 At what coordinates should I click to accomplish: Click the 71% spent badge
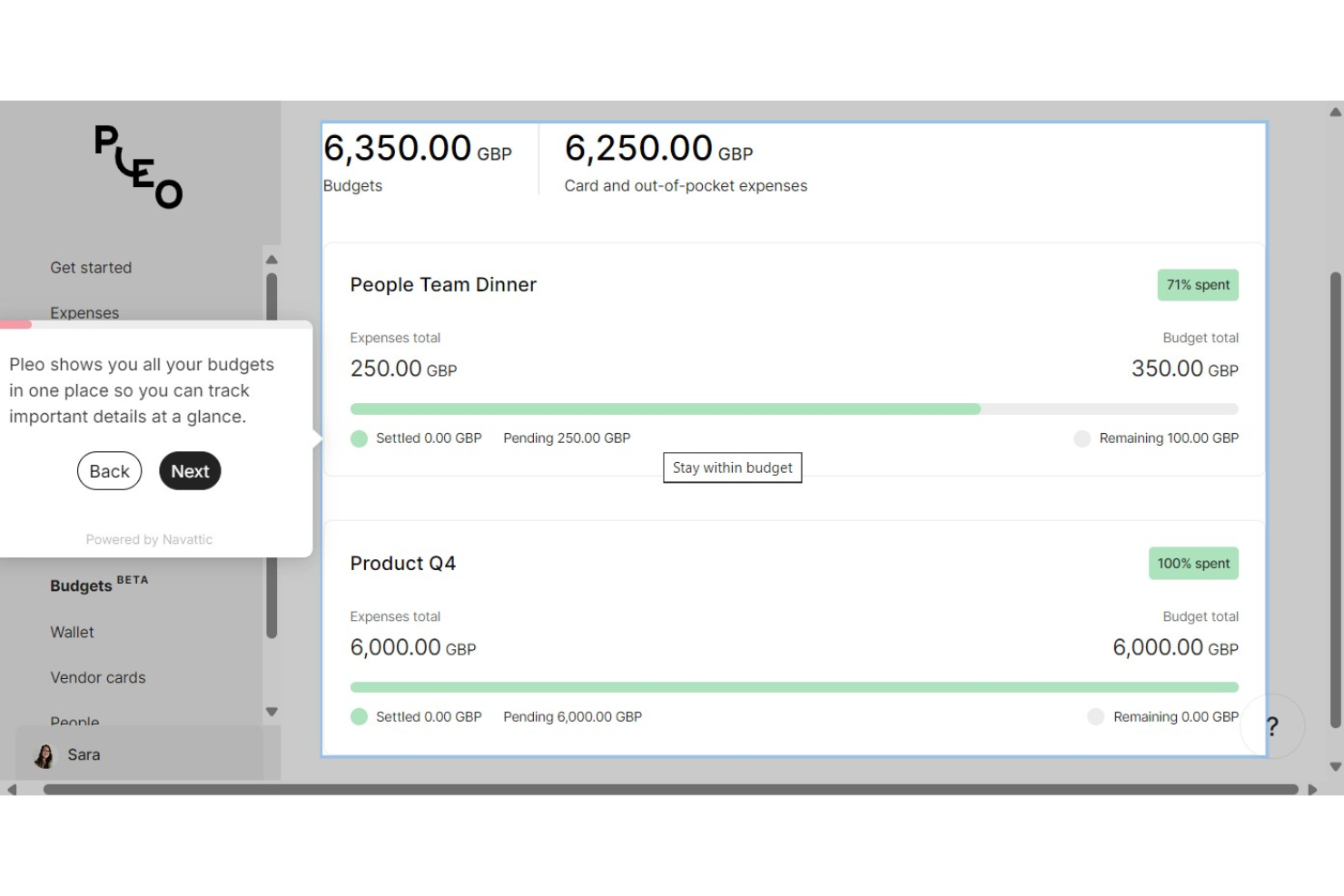click(x=1197, y=284)
